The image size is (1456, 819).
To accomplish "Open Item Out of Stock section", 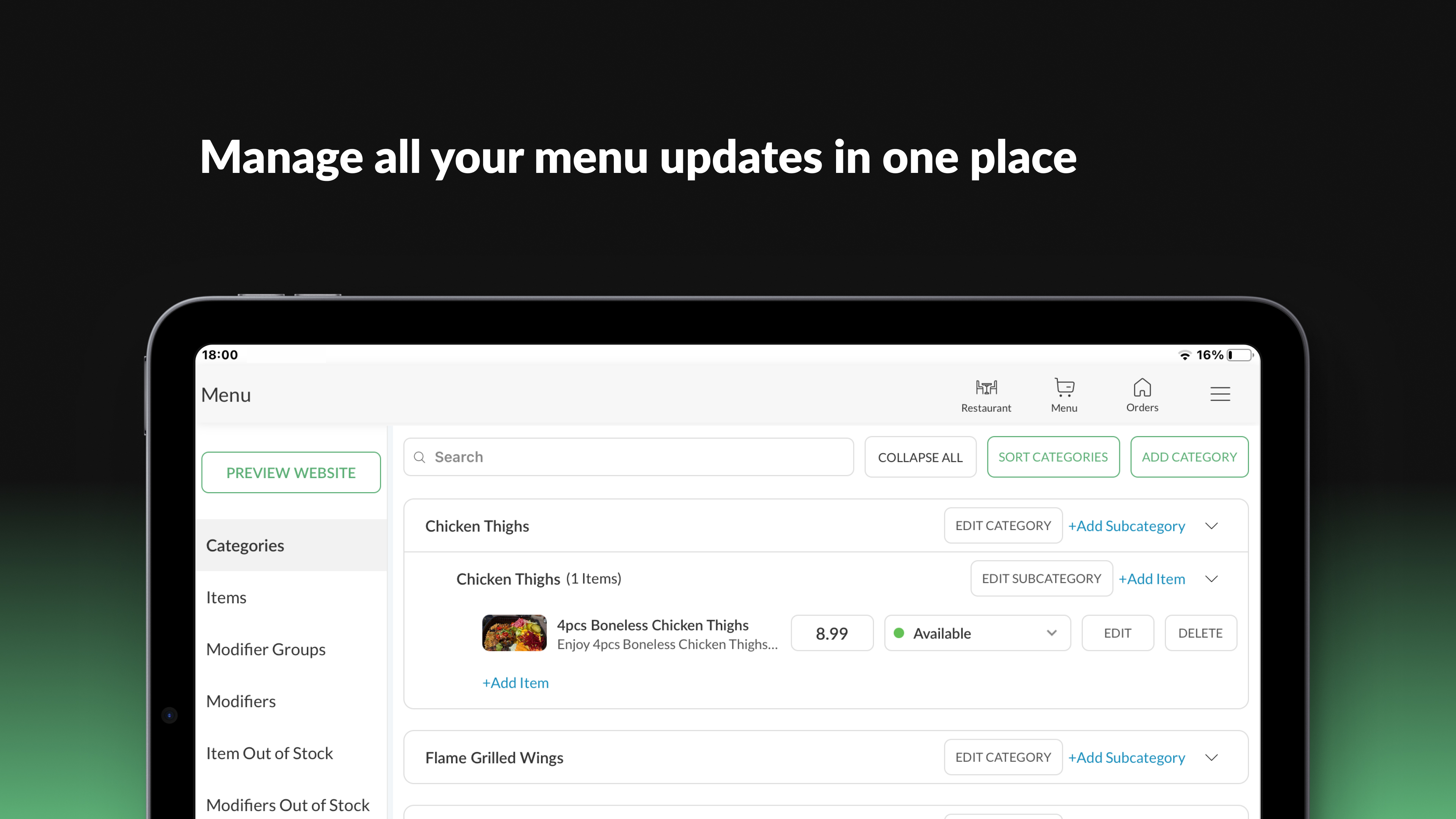I will (x=269, y=753).
